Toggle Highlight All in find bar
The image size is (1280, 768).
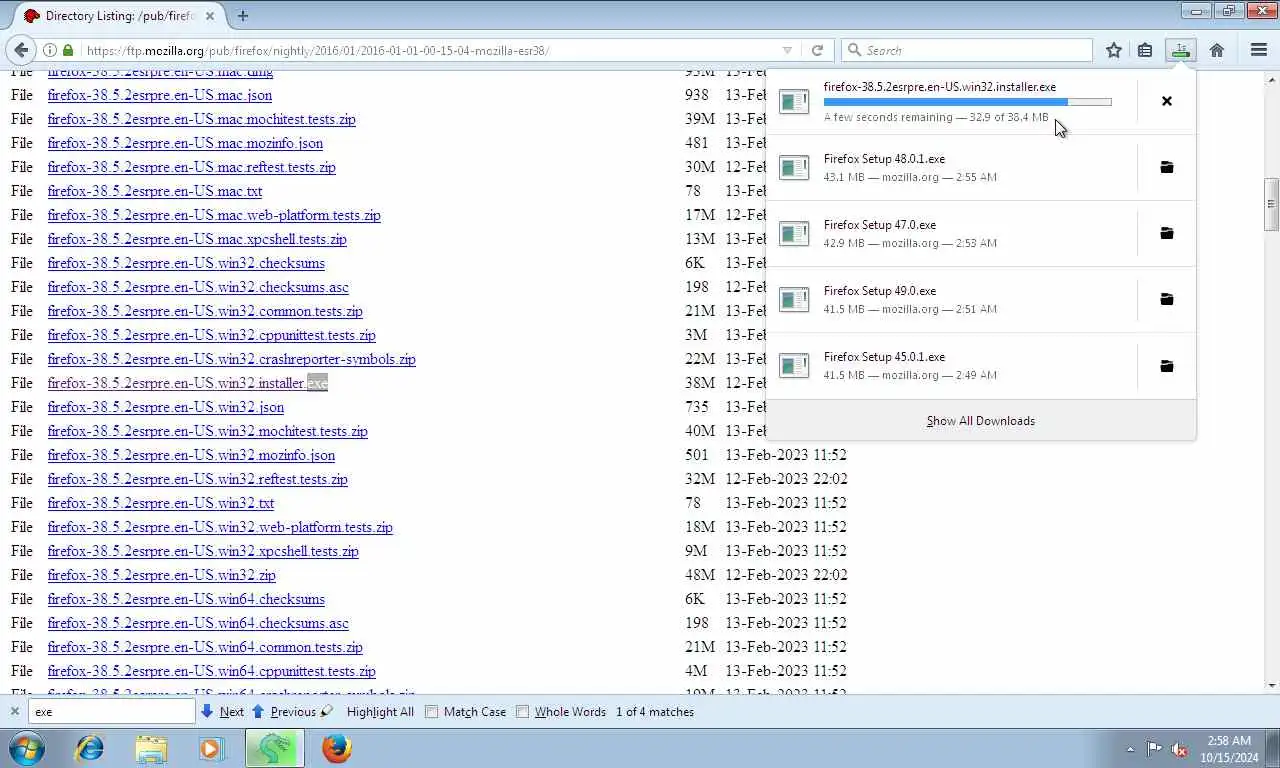click(380, 712)
